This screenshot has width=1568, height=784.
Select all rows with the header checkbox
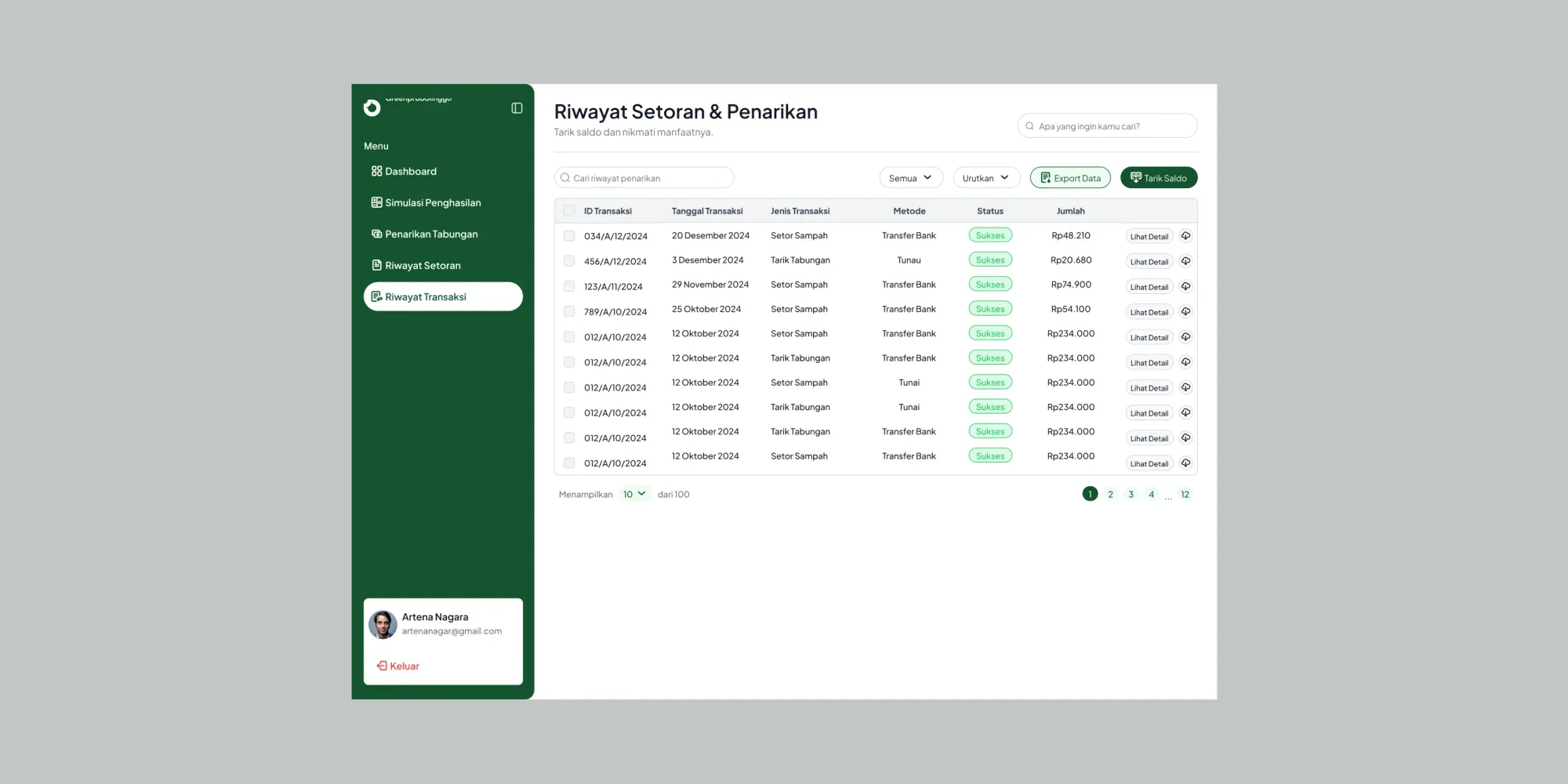[x=569, y=211]
